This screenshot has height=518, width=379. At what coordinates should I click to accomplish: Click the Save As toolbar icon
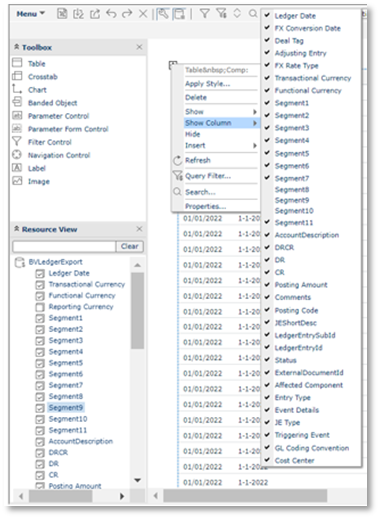(x=78, y=14)
